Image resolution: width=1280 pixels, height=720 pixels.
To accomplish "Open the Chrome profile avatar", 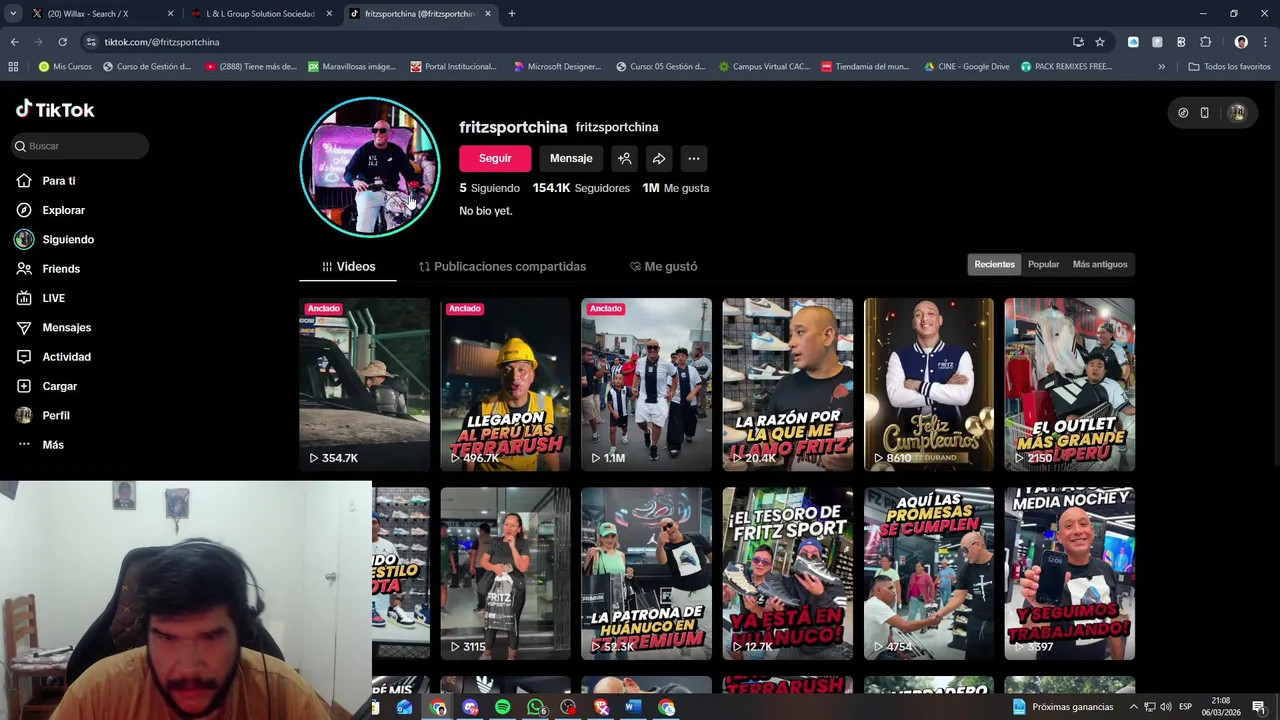I will [1241, 42].
